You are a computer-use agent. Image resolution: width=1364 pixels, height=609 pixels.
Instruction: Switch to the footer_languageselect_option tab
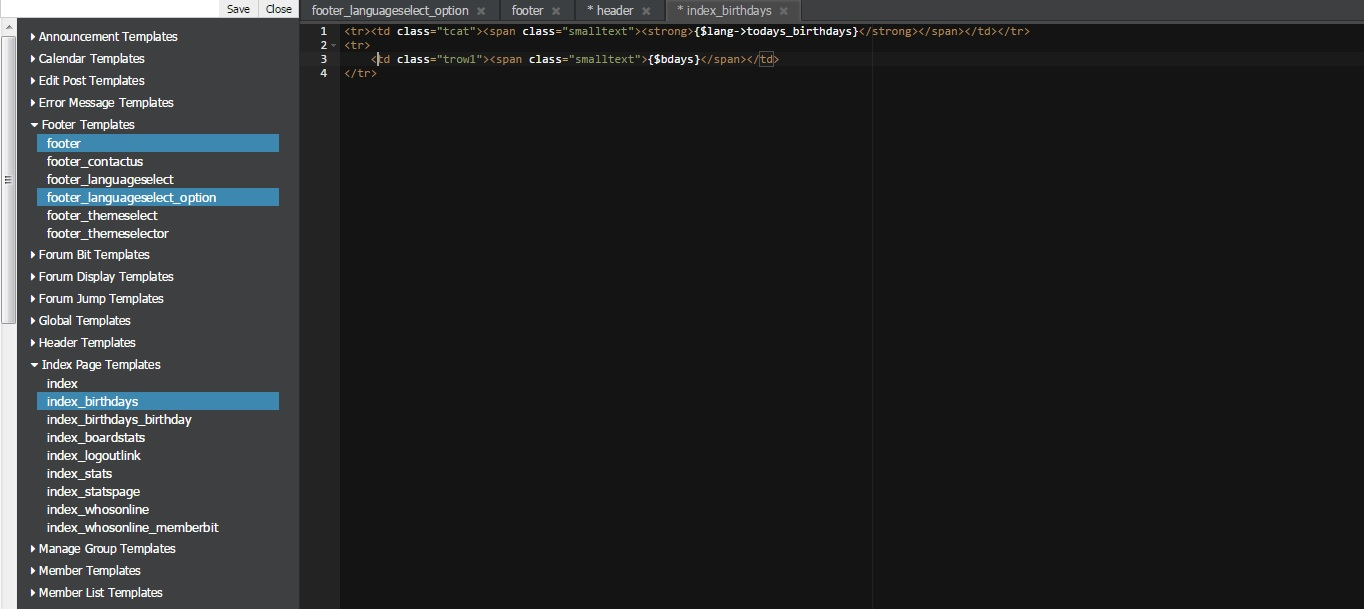(x=390, y=11)
